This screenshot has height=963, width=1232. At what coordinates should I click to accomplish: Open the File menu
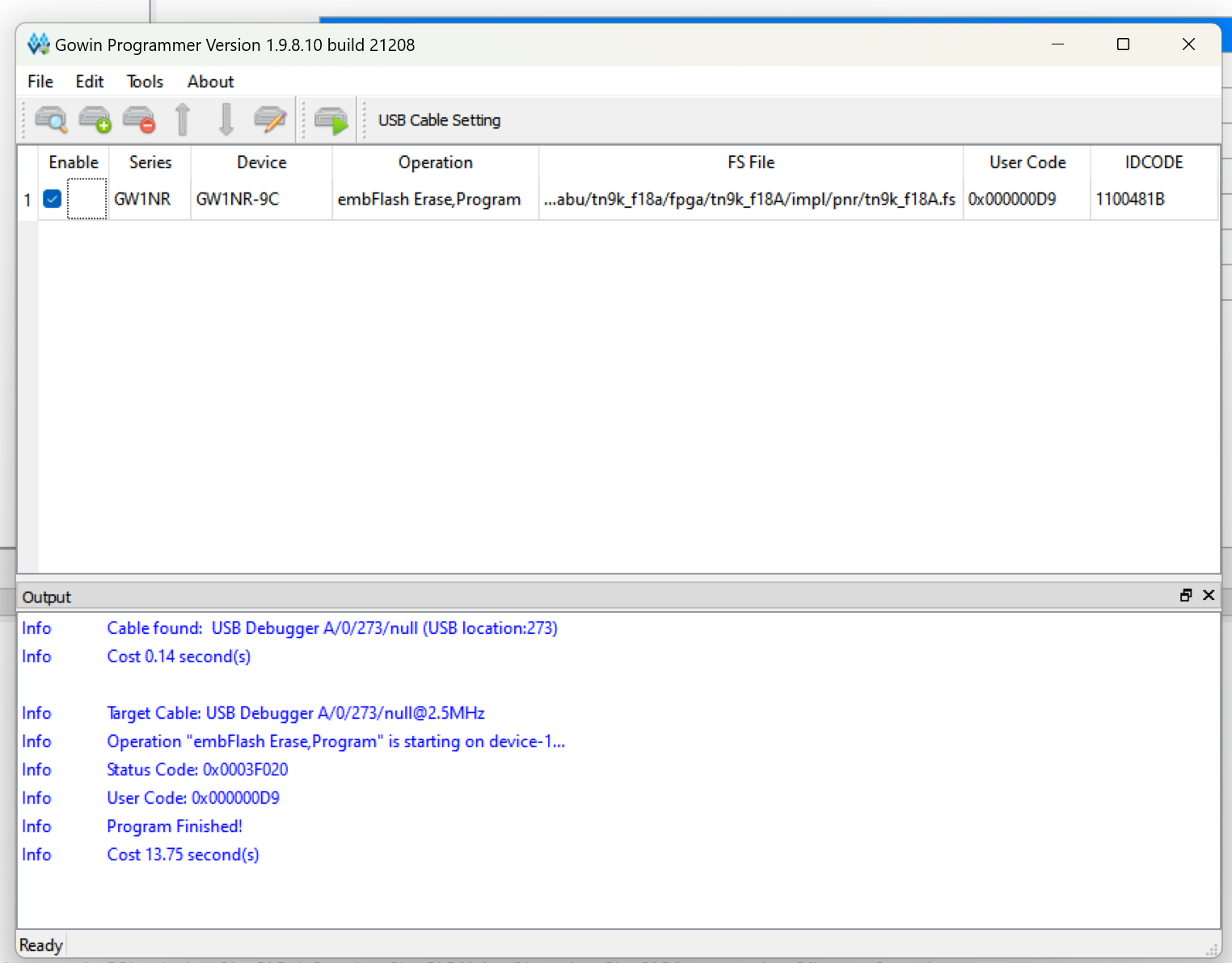[40, 82]
